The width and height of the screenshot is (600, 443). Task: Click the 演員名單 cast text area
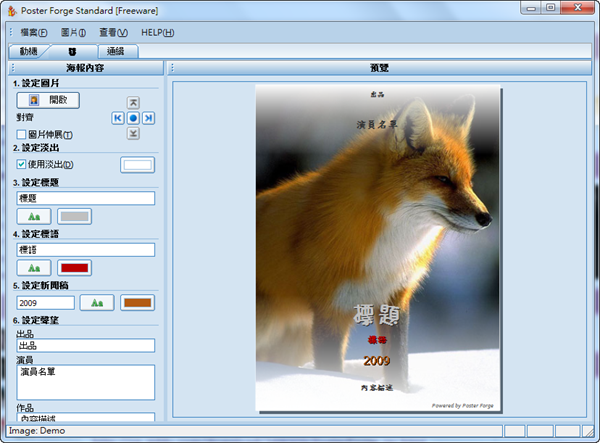(x=86, y=381)
